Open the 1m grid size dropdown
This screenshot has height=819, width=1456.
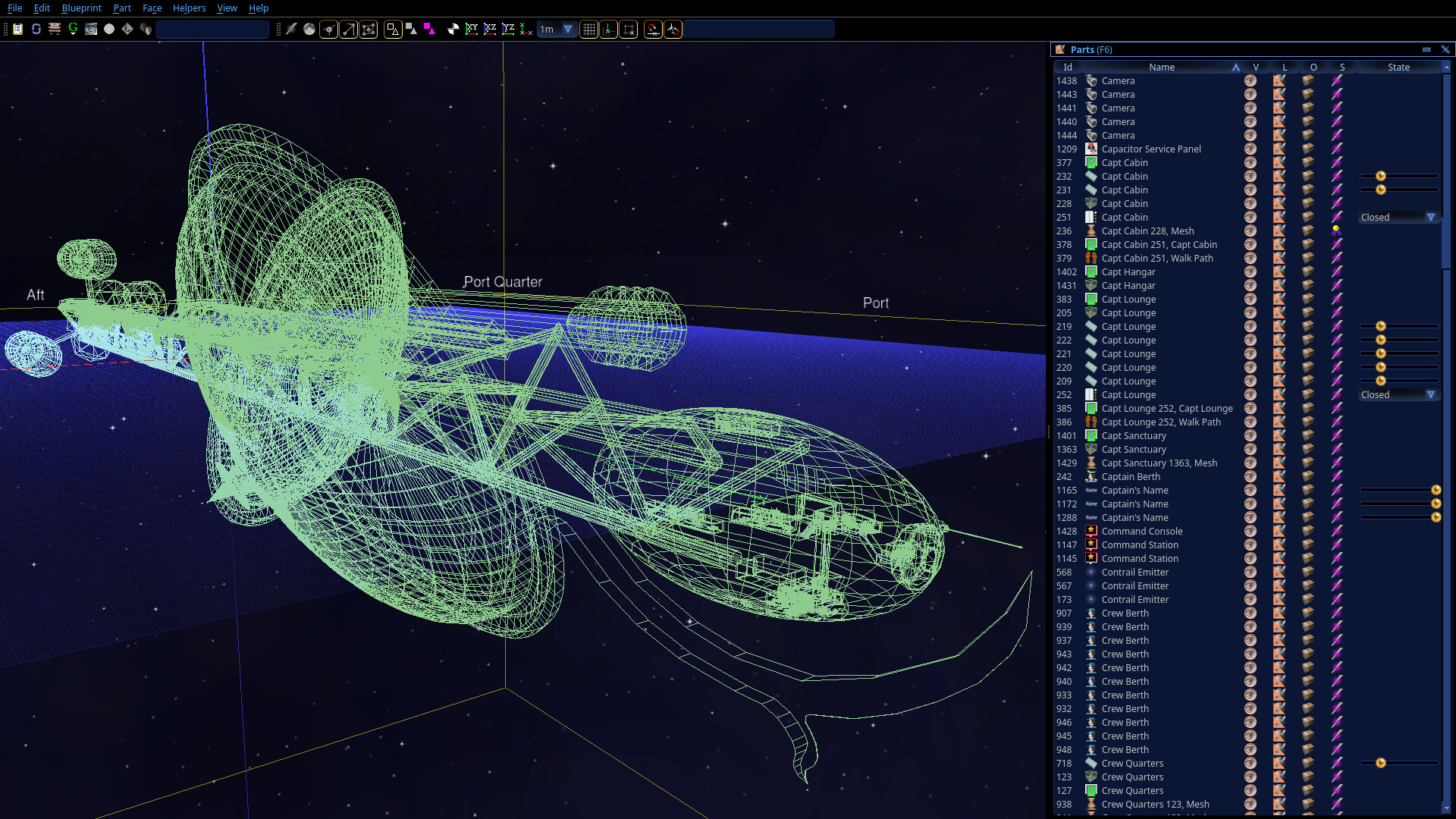pos(569,30)
